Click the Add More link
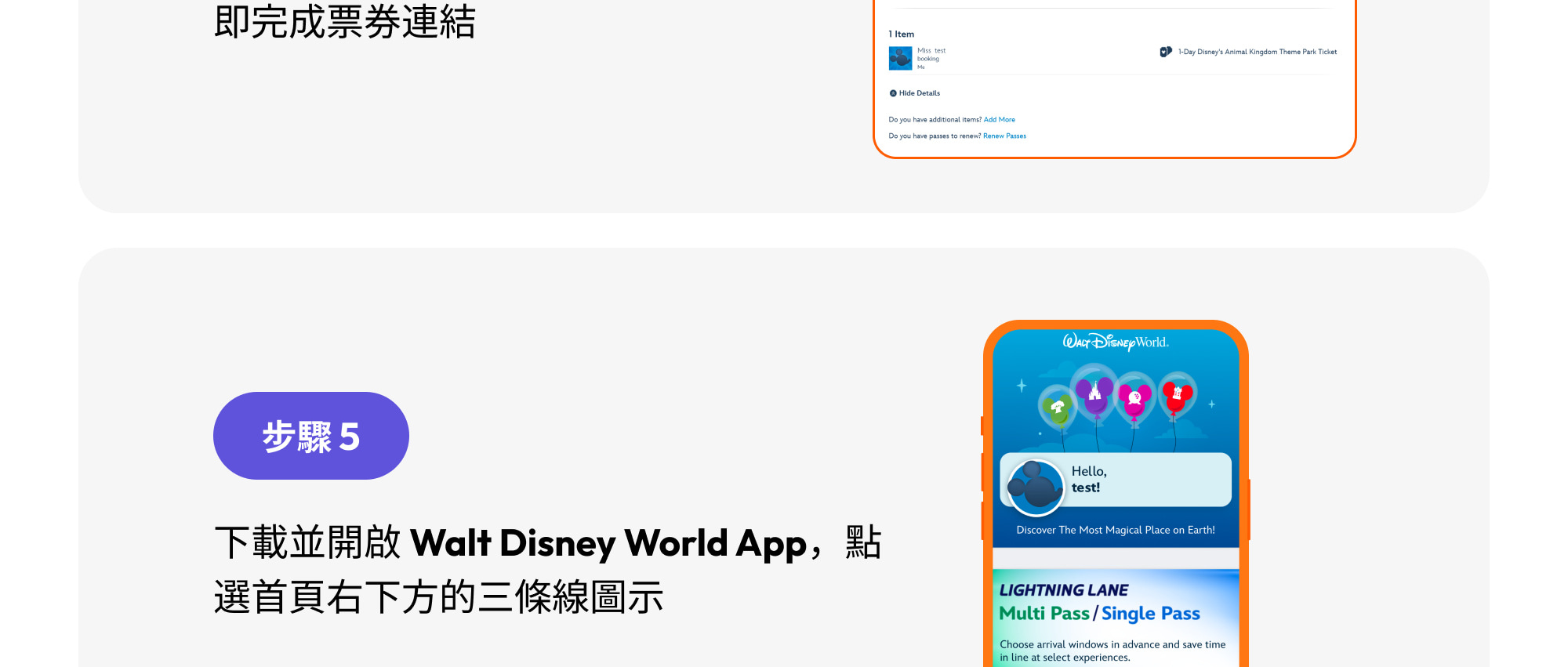The height and width of the screenshot is (667, 1568). pyautogui.click(x=1000, y=120)
